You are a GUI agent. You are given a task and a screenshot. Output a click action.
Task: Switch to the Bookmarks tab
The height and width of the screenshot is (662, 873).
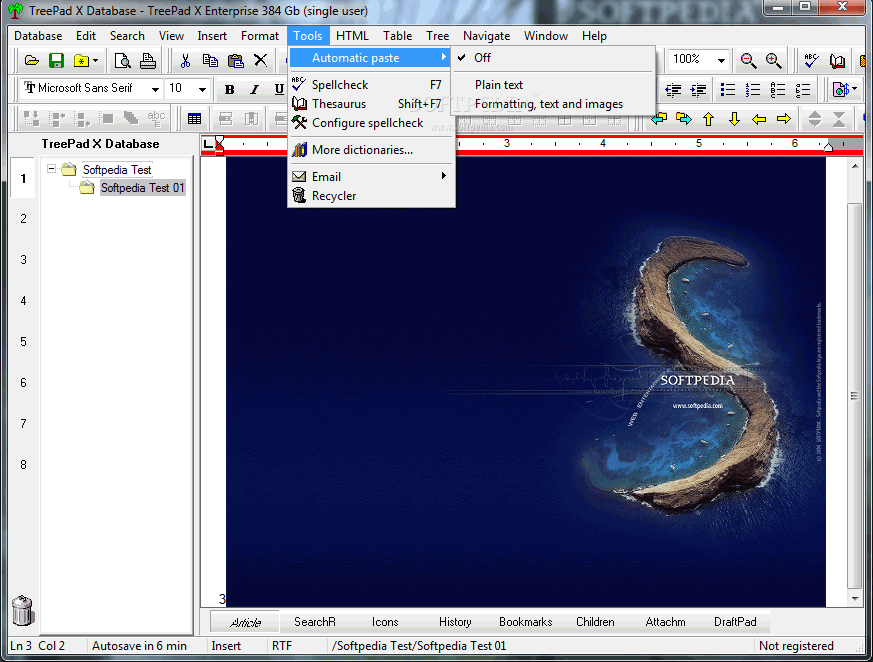click(526, 622)
